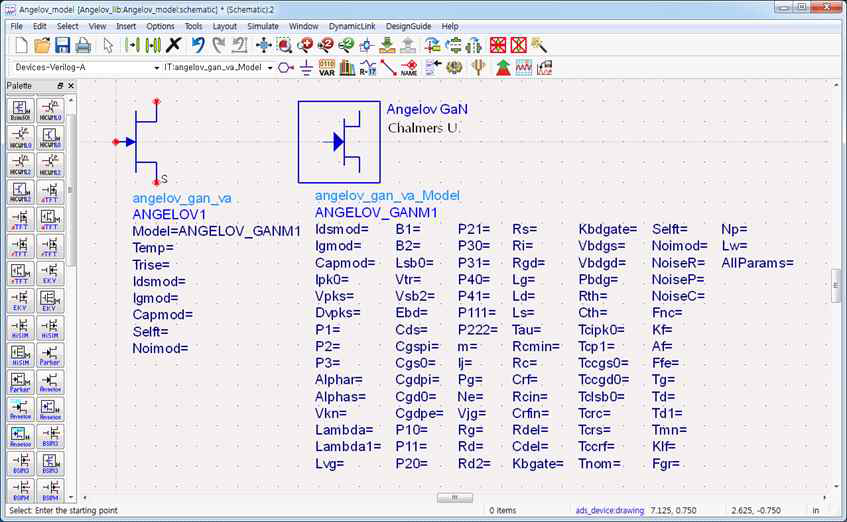Close the Palette panel
847x522 pixels.
(70, 87)
